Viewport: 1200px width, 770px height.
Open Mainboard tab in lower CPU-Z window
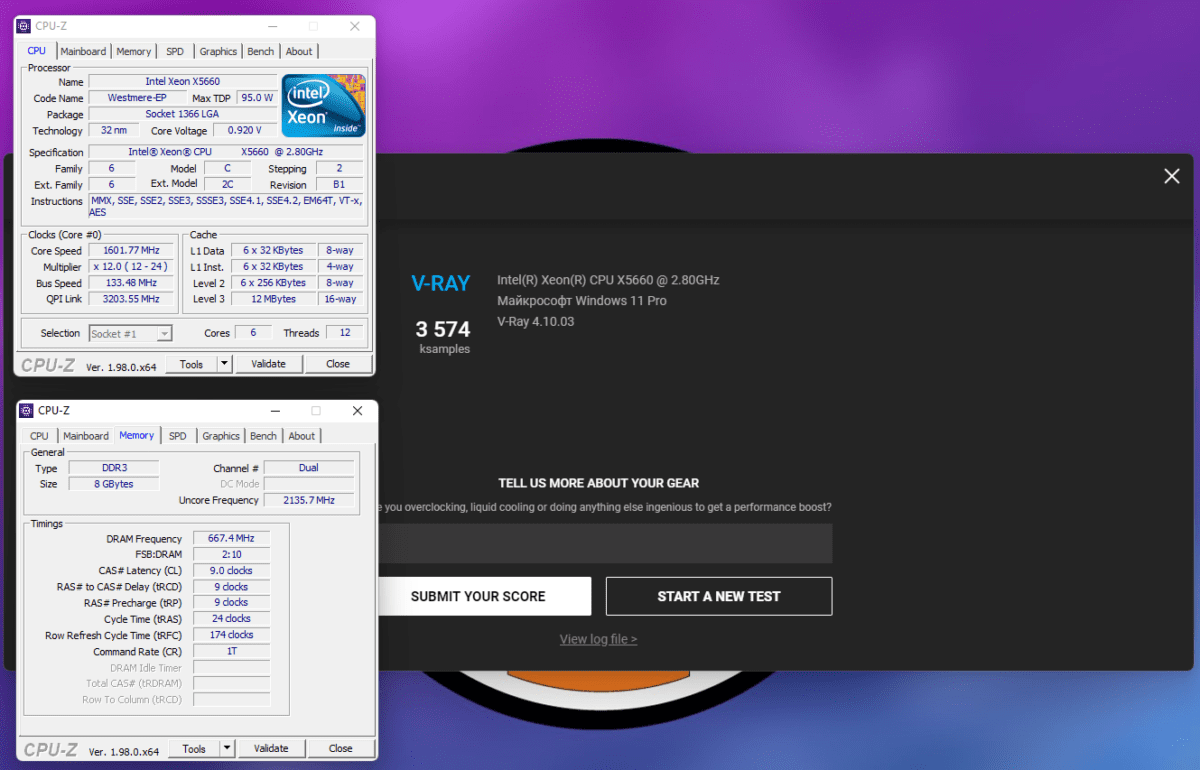[x=86, y=436]
